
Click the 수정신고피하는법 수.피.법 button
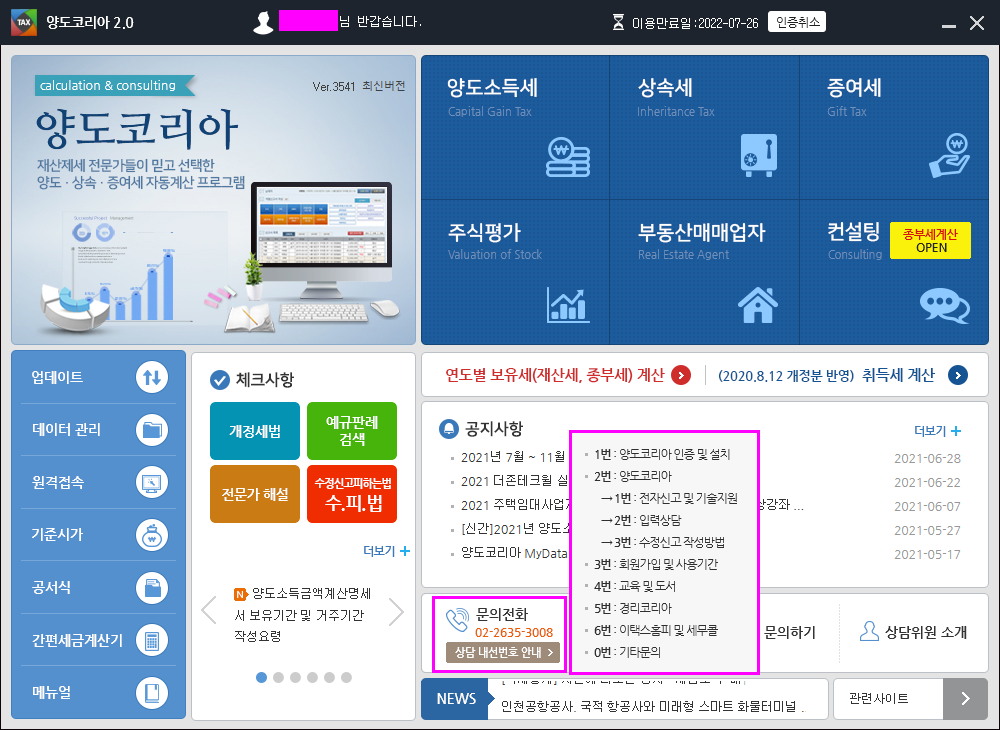click(351, 494)
